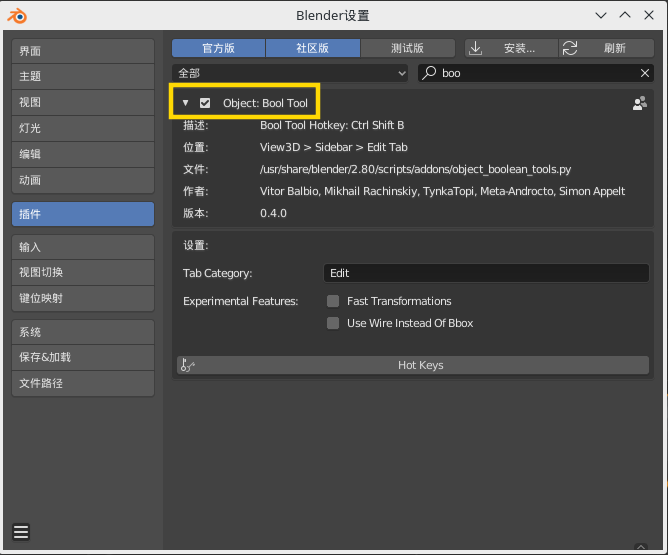668x555 pixels.
Task: Click the addon file path text
Action: [x=415, y=169]
